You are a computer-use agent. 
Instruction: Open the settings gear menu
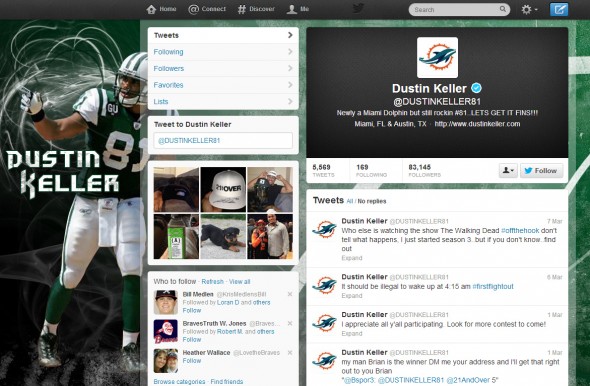(529, 9)
